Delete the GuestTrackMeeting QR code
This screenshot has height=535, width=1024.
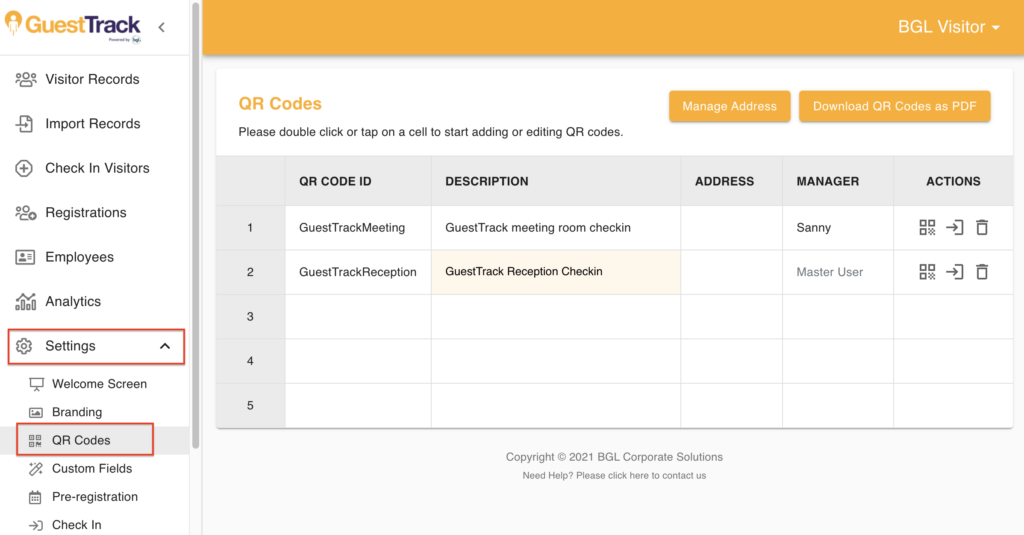(982, 227)
